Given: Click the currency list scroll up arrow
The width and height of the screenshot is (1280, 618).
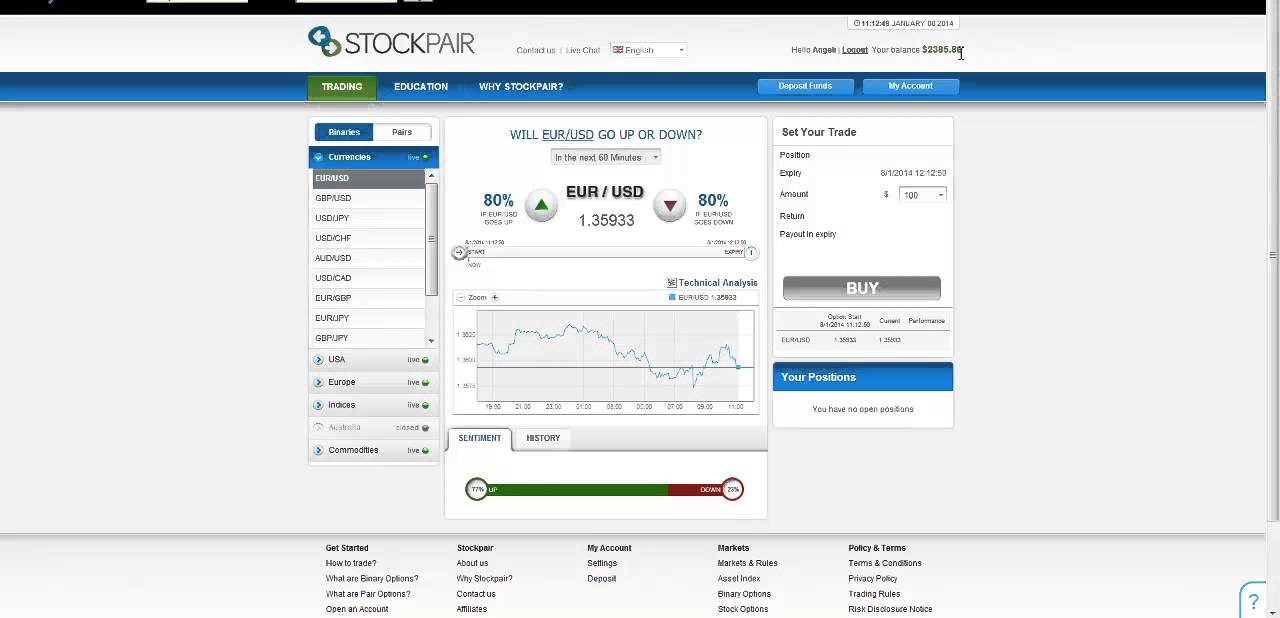Looking at the screenshot, I should tap(432, 176).
